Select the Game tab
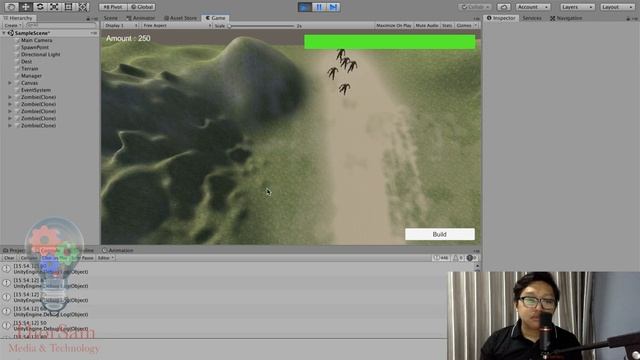 click(x=215, y=18)
